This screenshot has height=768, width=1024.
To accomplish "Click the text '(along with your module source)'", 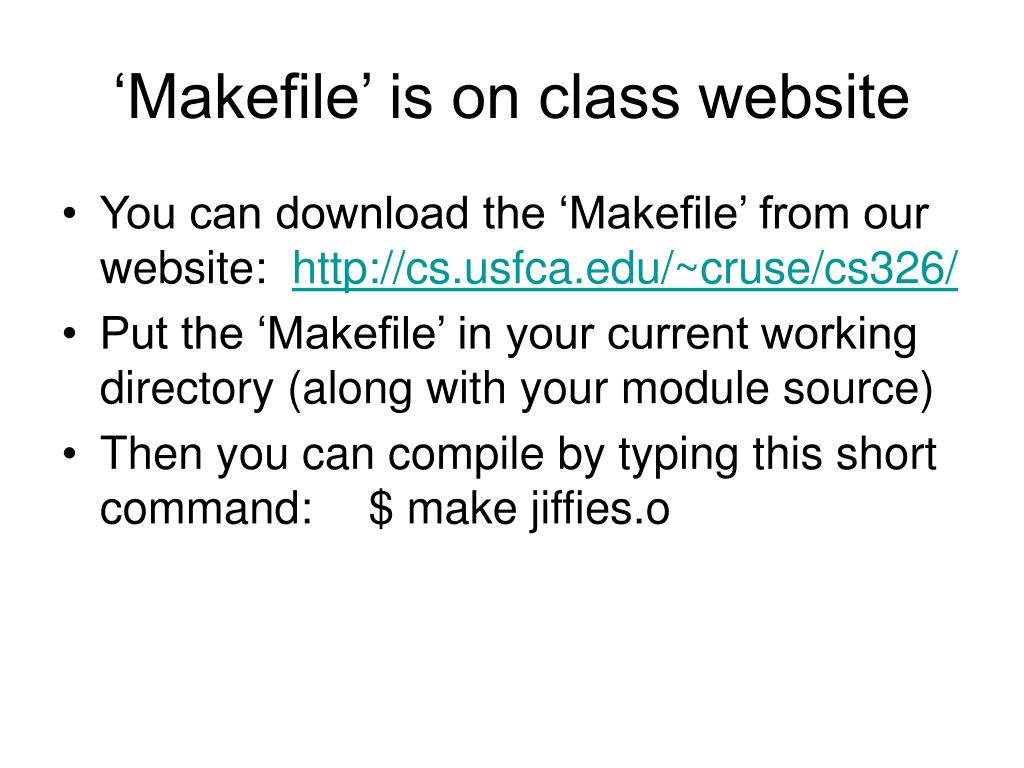I will pos(610,391).
